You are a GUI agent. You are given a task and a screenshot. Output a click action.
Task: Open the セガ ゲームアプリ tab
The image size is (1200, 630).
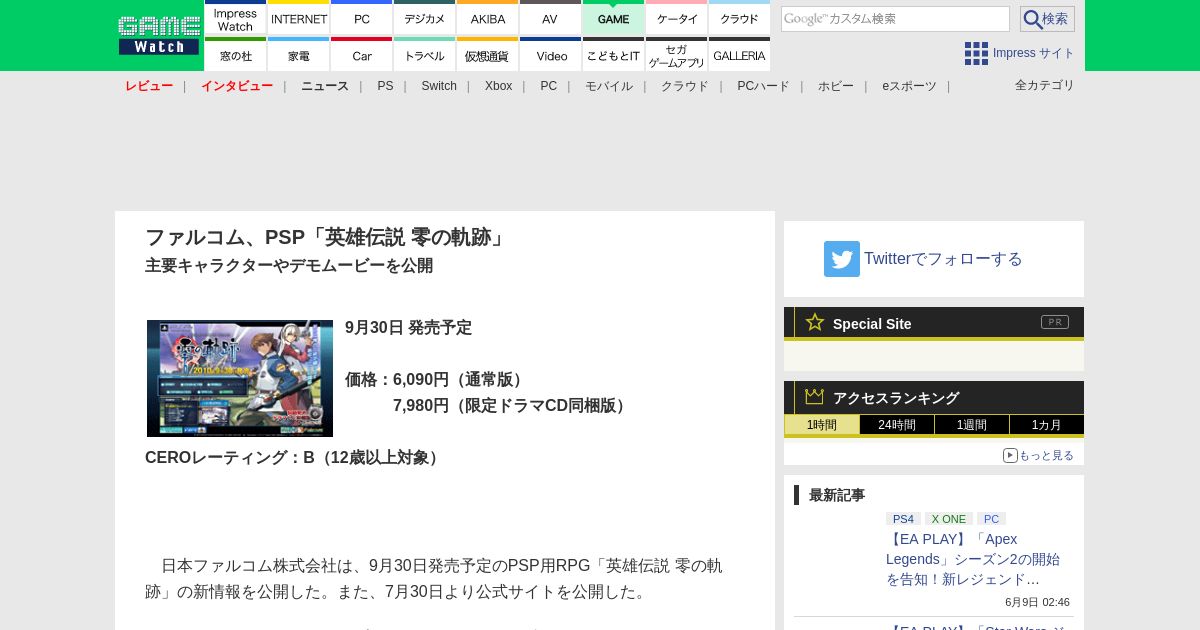tap(677, 55)
